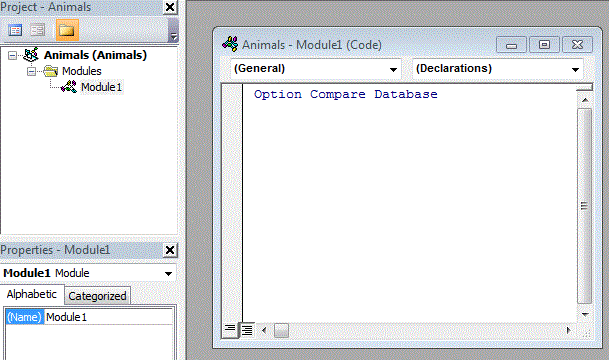This screenshot has height=360, width=609.
Task: Click the View Code icon in Project toolbar
Action: click(x=16, y=30)
